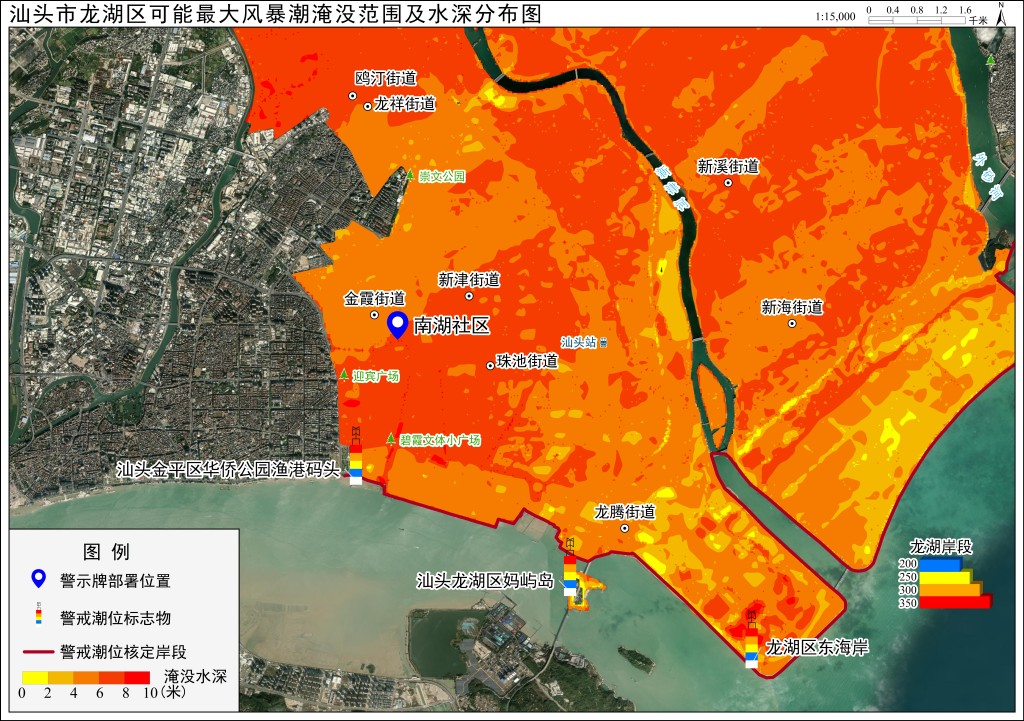
Task: Click the tide marker at 龙湖区东海岸
Action: tap(752, 639)
